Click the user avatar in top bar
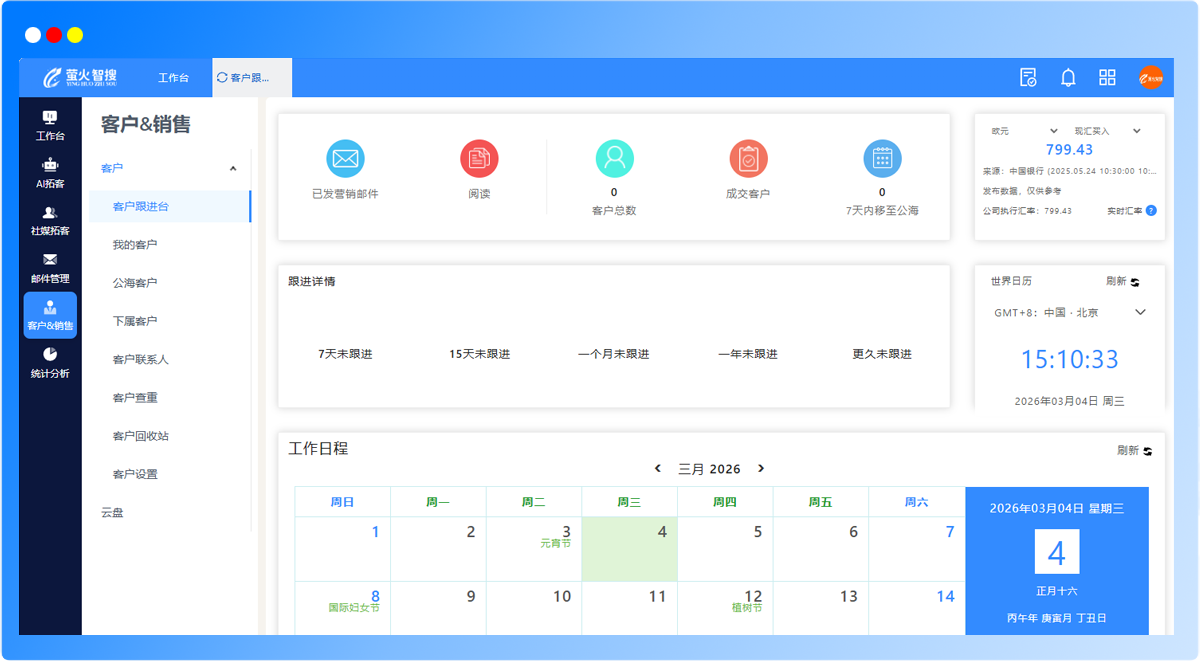The image size is (1200, 661). (1151, 78)
